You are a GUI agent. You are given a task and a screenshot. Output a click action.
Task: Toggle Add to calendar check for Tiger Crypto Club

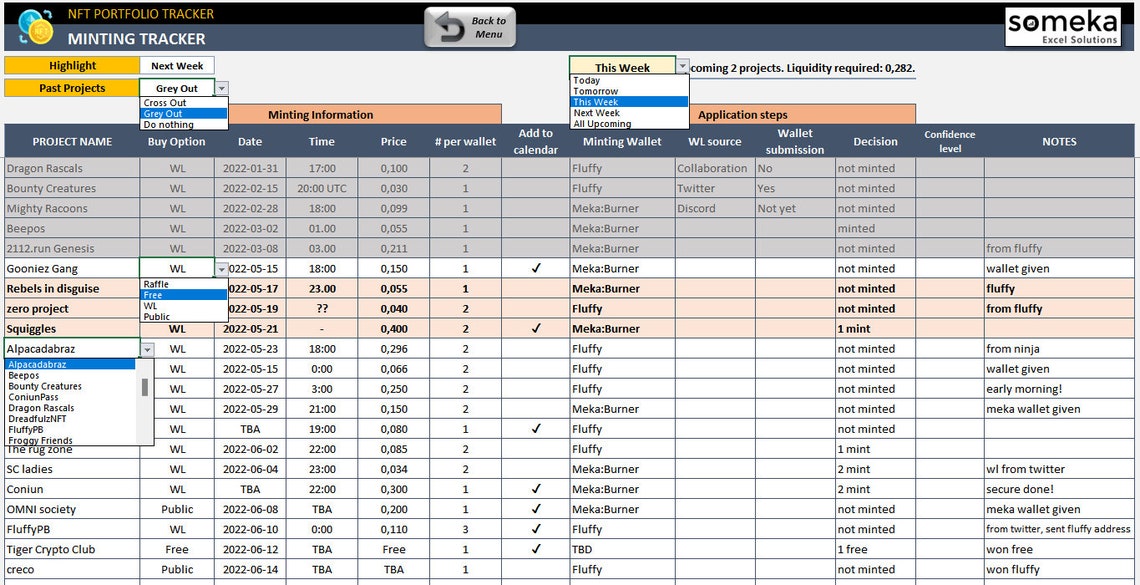pos(534,548)
